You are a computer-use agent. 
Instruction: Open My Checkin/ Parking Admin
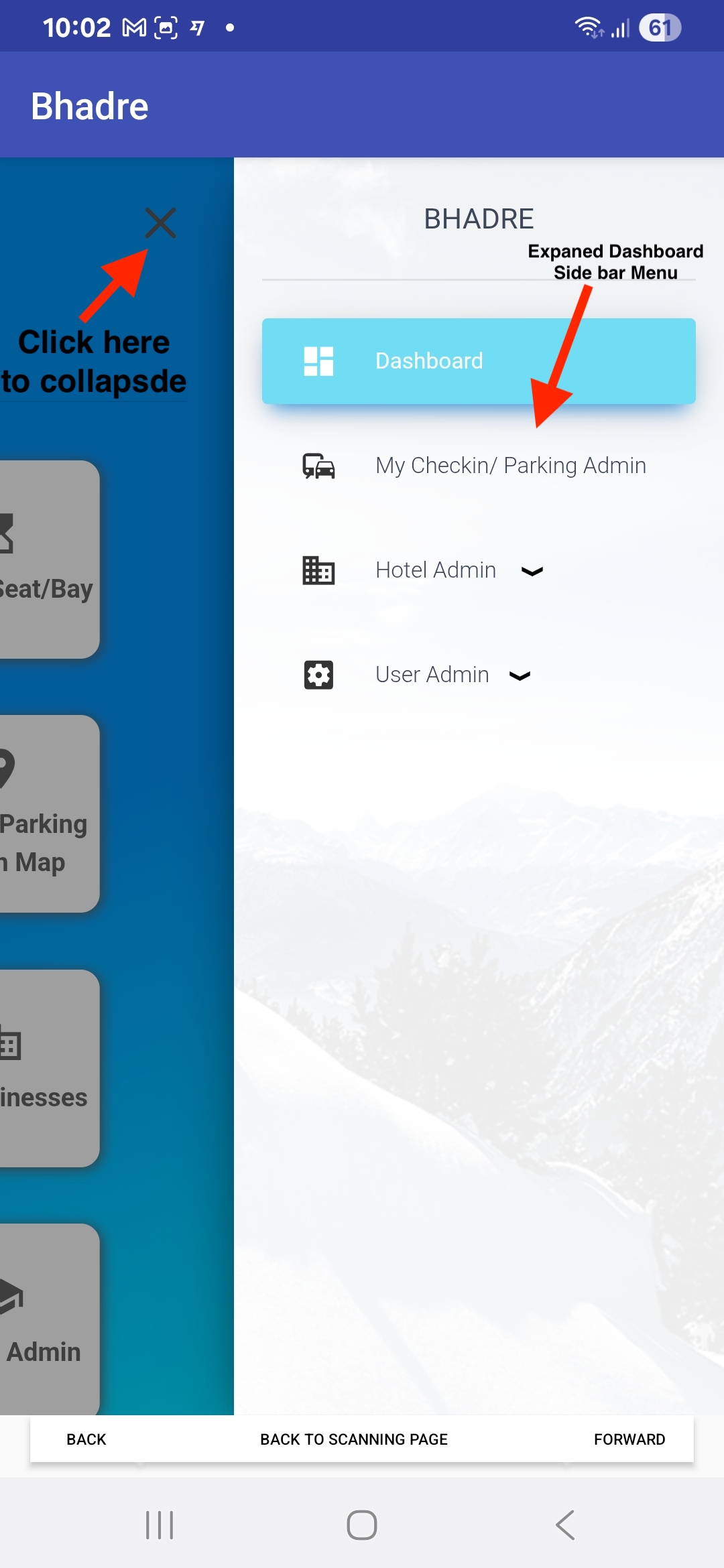(479, 466)
